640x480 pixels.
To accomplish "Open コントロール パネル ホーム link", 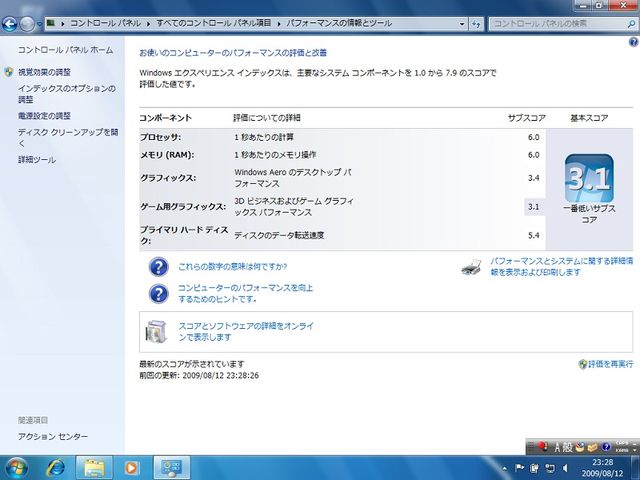I will [65, 50].
